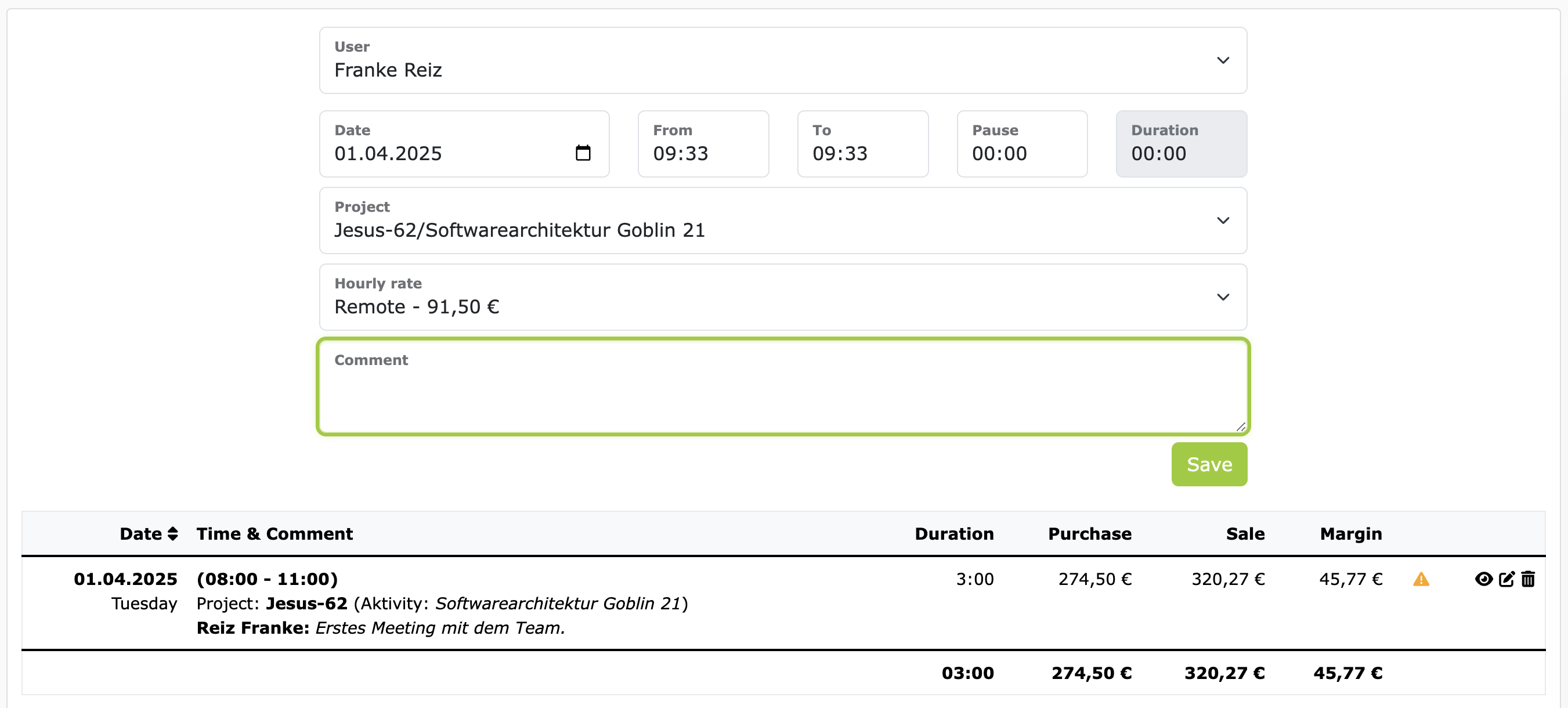This screenshot has width=1568, height=708.
Task: Open the calendar picker in Date field
Action: (x=583, y=153)
